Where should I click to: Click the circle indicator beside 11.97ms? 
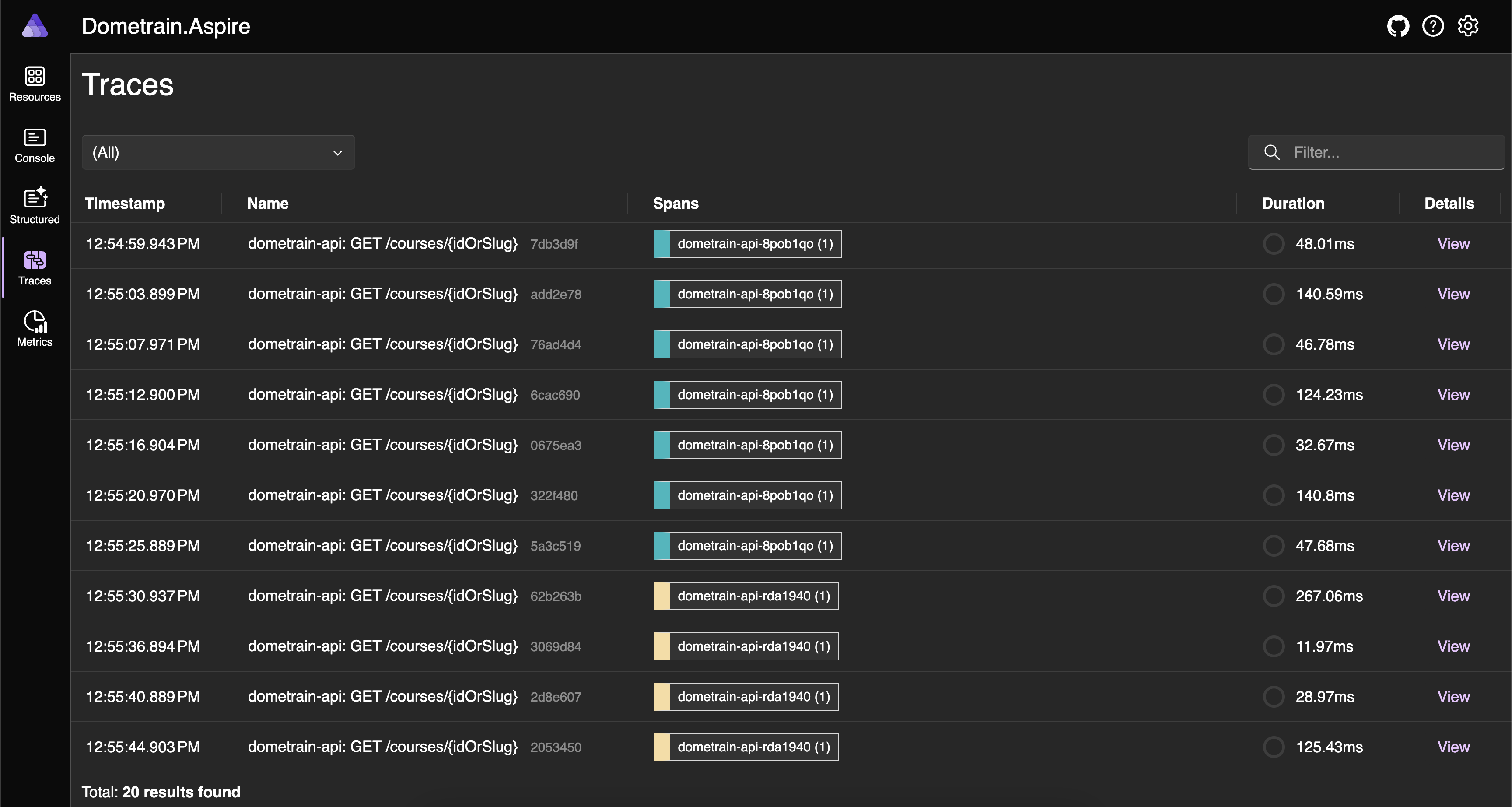pos(1273,647)
